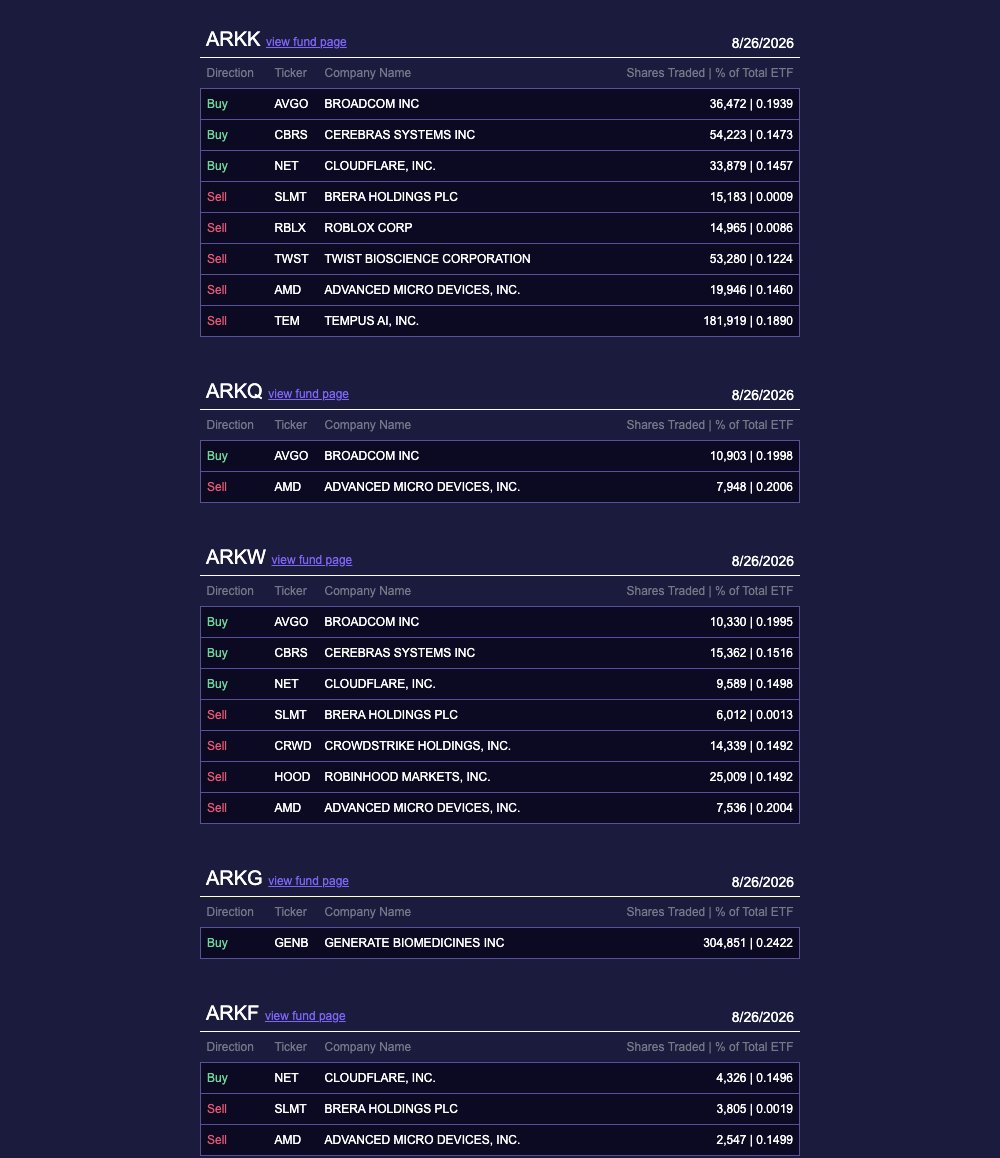The height and width of the screenshot is (1158, 1000).
Task: Open the ARKG view fund page link
Action: tap(308, 881)
